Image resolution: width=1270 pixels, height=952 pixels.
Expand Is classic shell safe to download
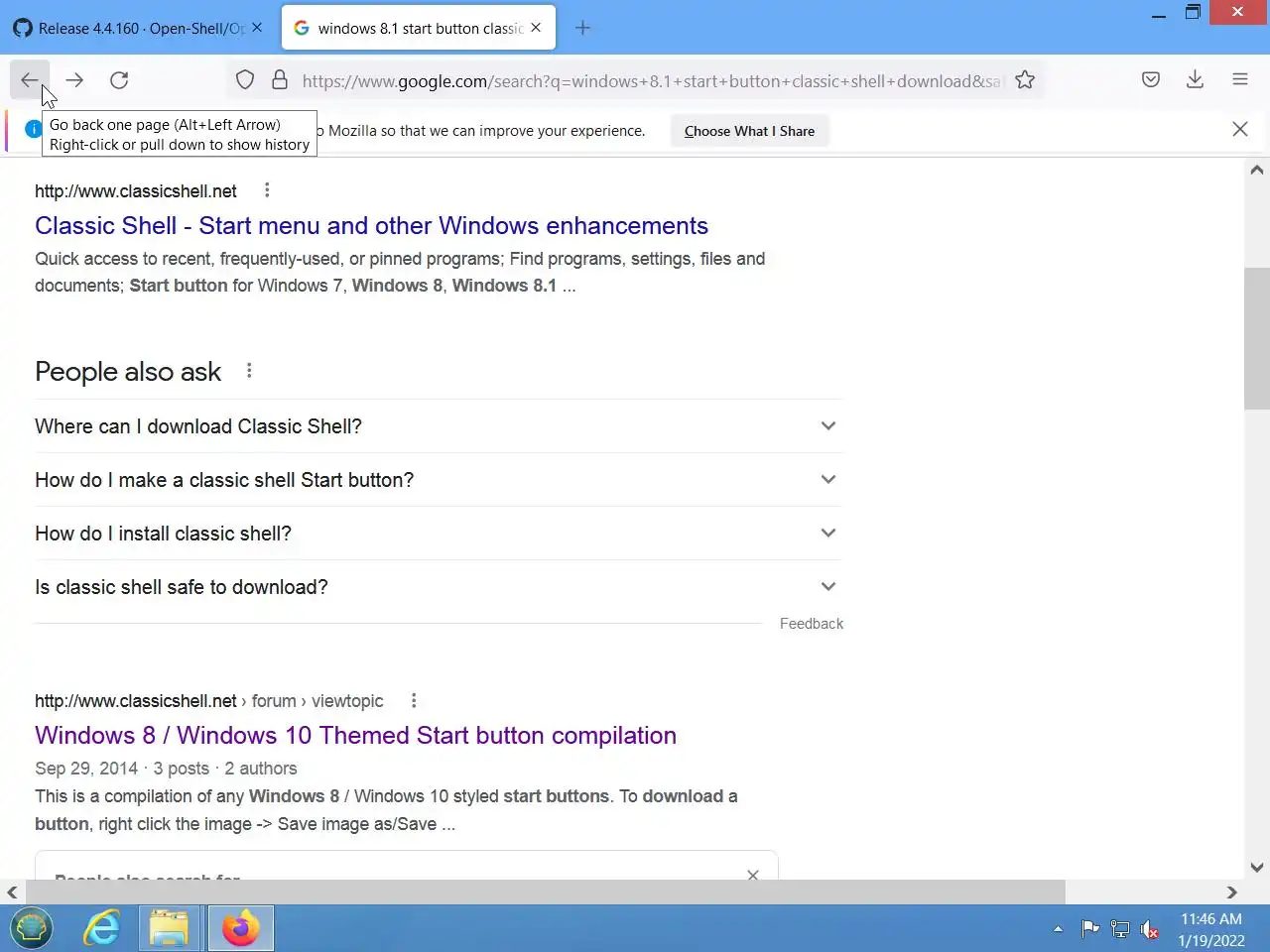pos(439,587)
